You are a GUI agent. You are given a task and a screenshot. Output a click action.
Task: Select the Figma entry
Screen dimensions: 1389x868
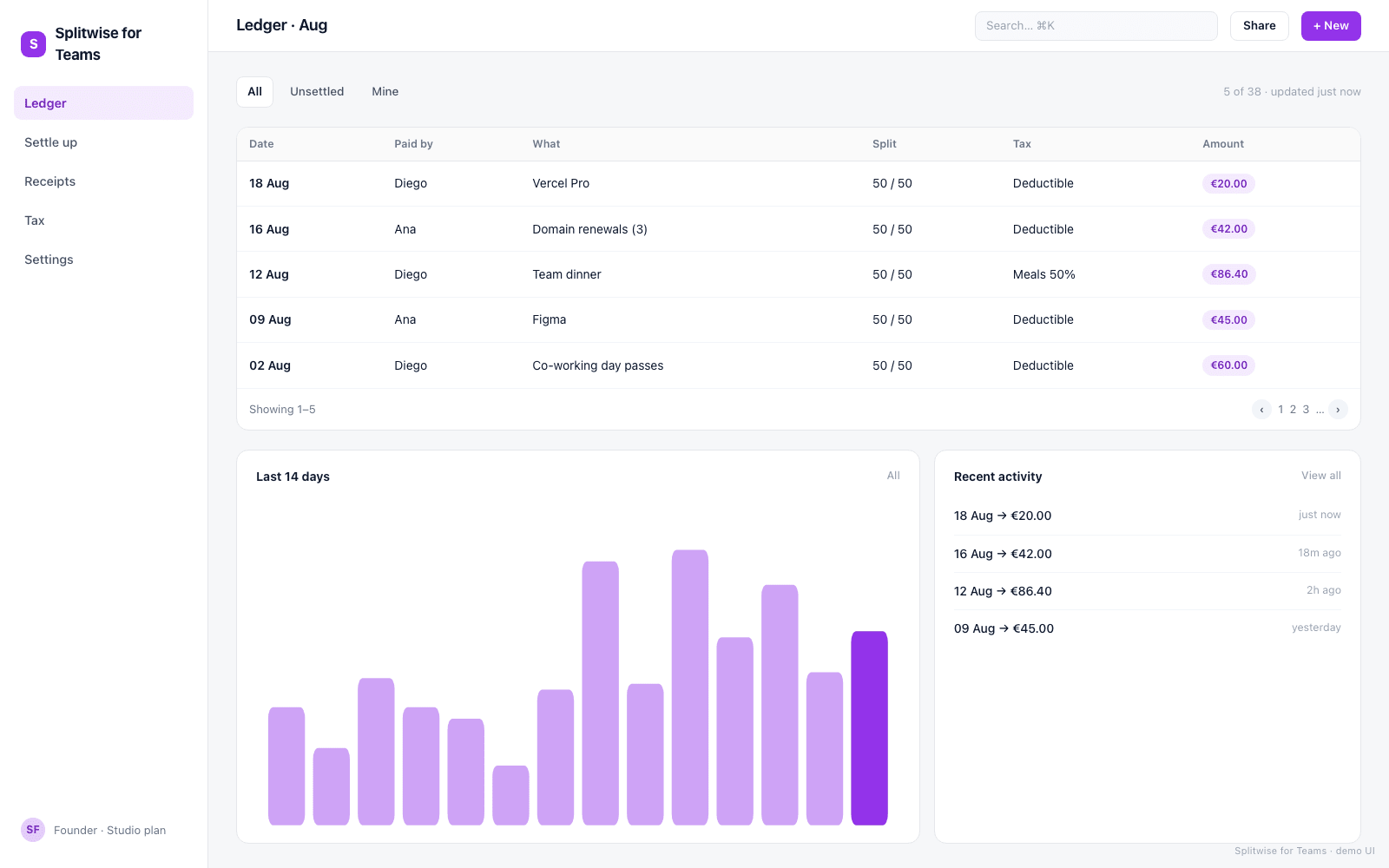click(x=798, y=320)
